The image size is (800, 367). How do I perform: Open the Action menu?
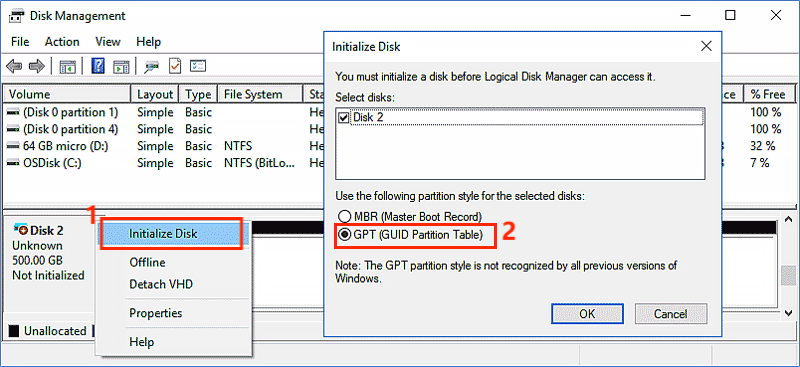pos(62,42)
